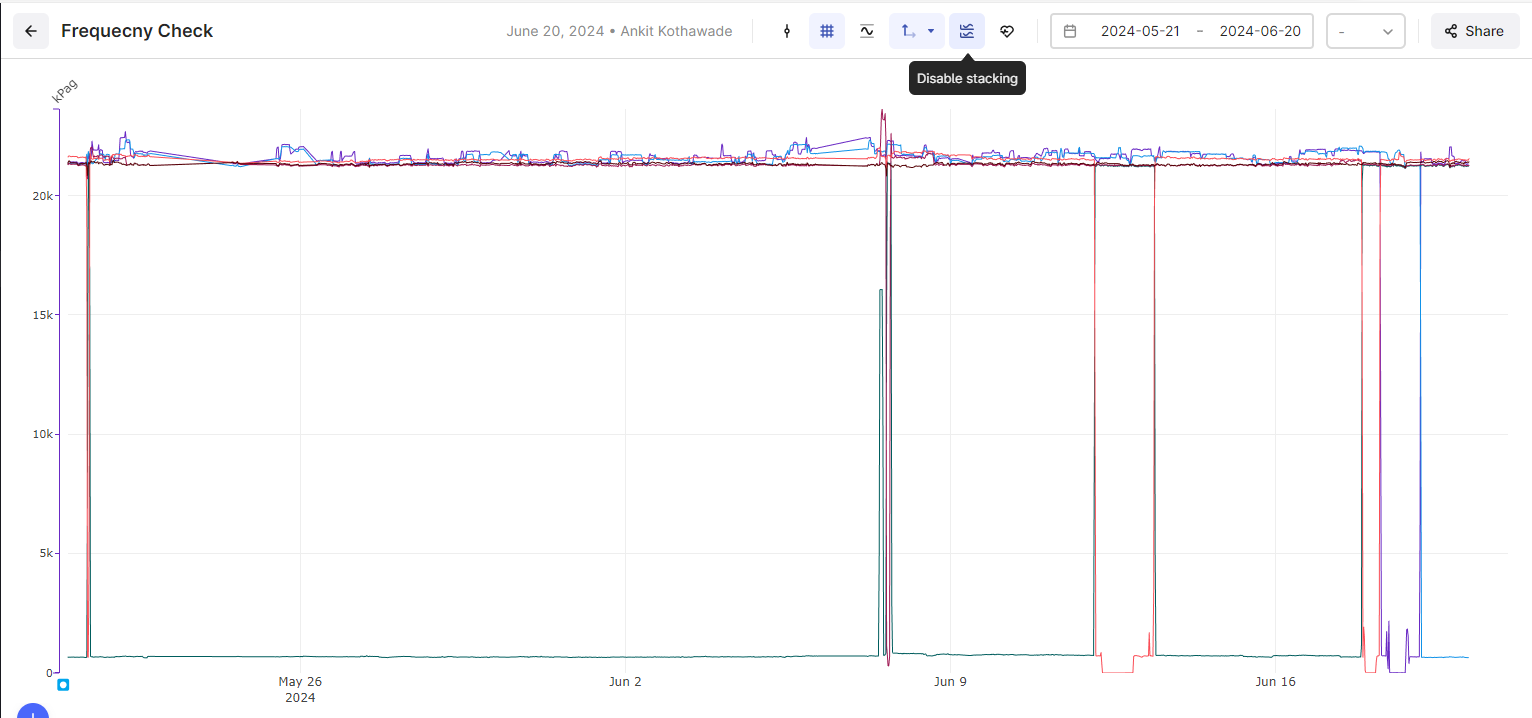Select the June 20, 2024 Ankit Kothawade text
1532x718 pixels.
pyautogui.click(x=619, y=31)
